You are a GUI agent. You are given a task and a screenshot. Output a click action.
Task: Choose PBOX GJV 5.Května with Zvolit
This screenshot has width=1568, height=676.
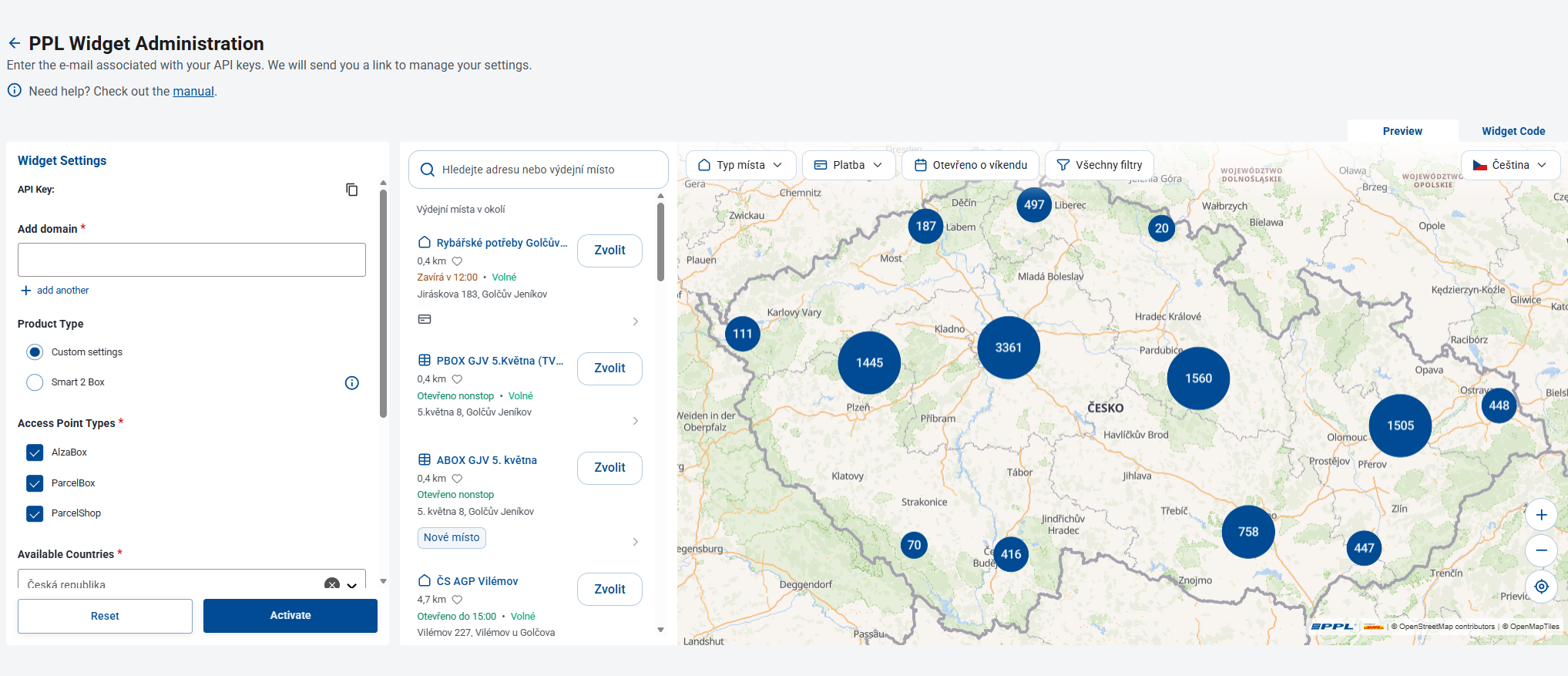[x=609, y=368]
